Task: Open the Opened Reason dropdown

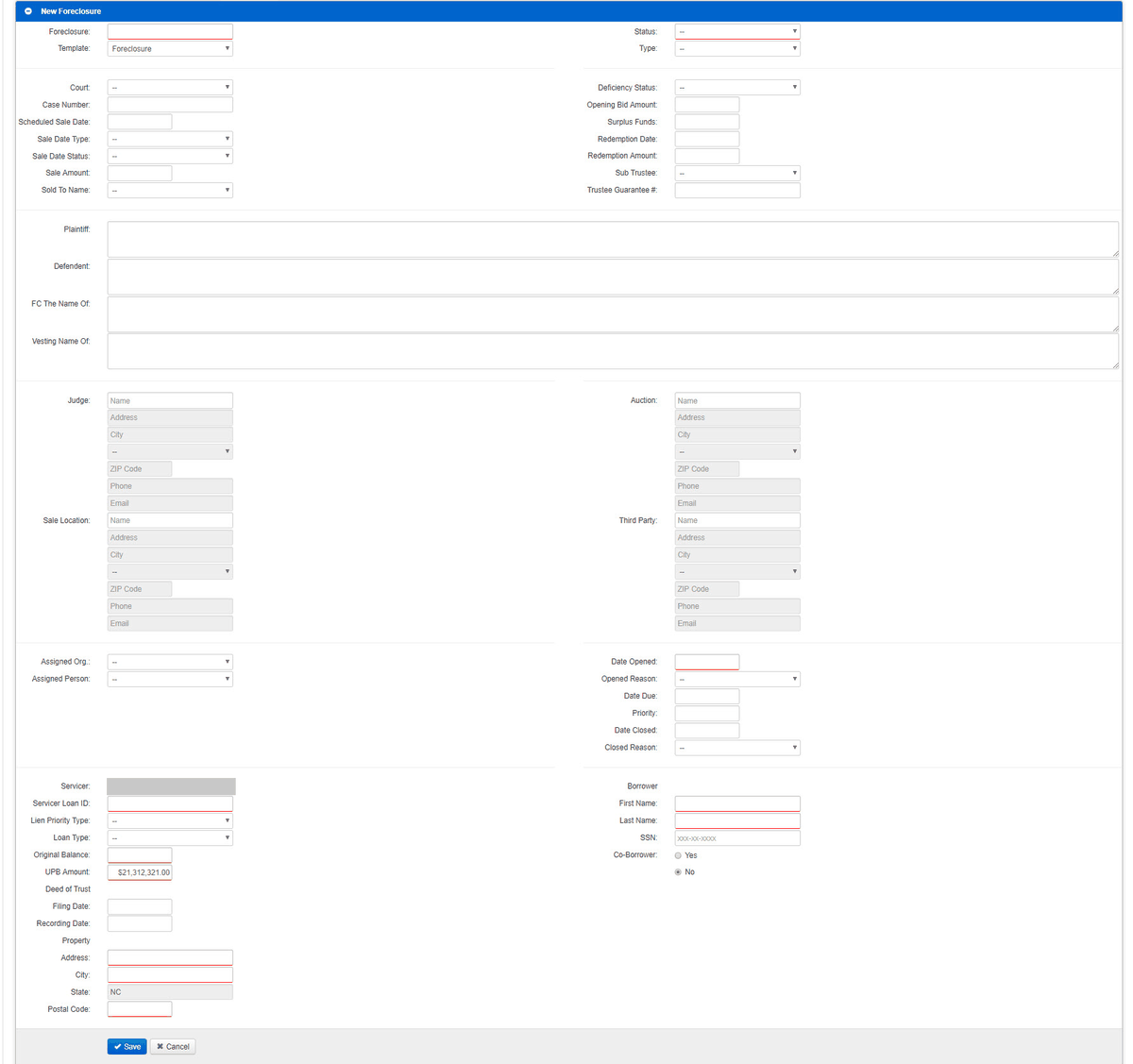Action: pos(737,679)
